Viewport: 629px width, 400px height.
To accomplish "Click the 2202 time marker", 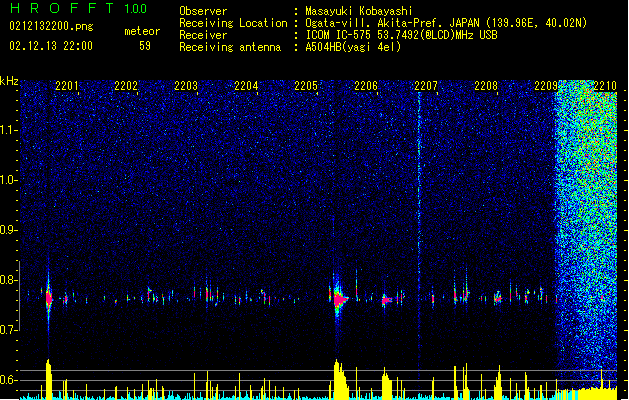I will (126, 86).
